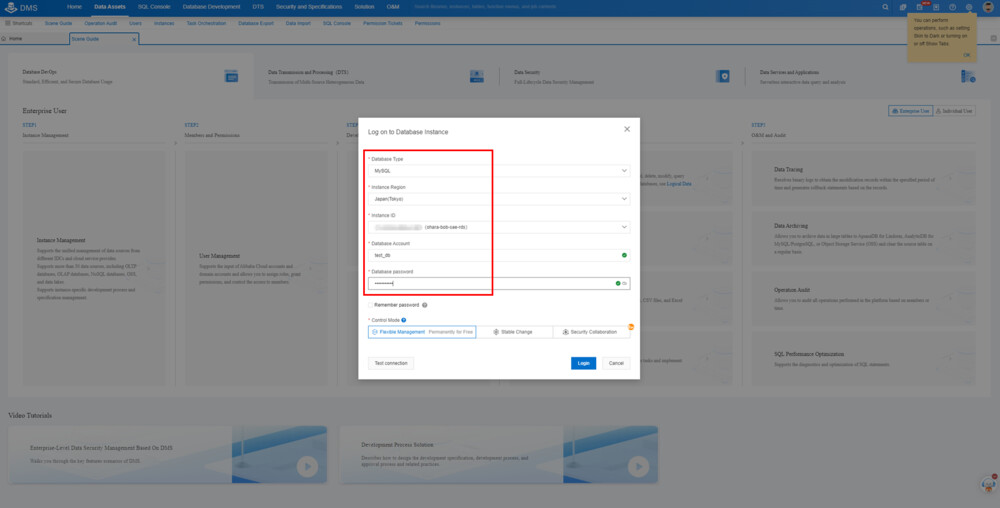Click the Remember password help icon
1000x508 pixels.
point(426,305)
